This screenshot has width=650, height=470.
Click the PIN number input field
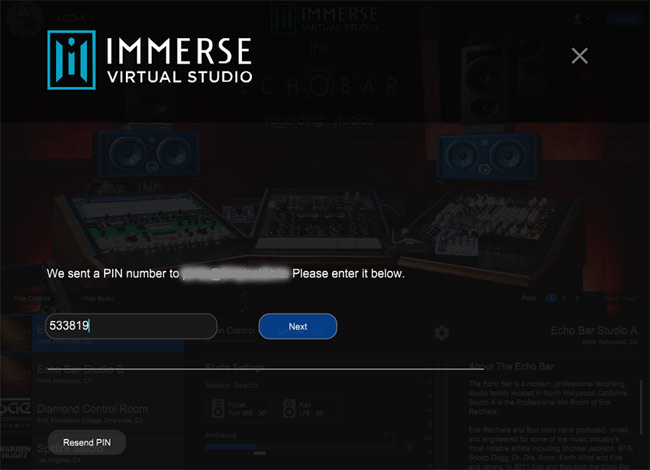pos(131,326)
